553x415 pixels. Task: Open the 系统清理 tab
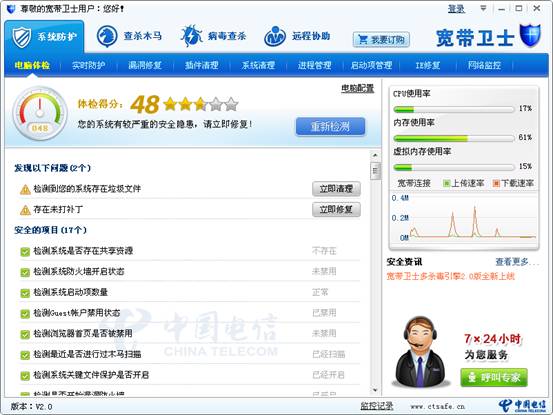point(258,65)
